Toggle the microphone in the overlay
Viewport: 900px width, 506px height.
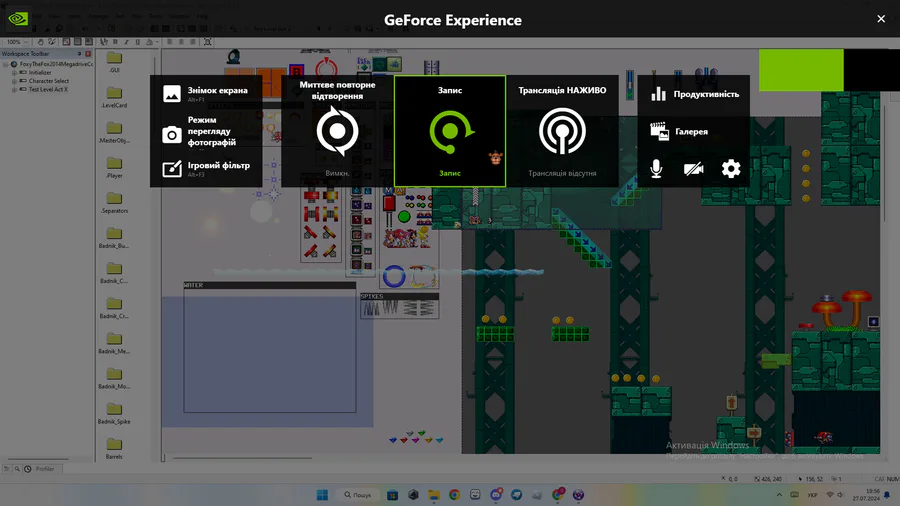click(x=656, y=169)
